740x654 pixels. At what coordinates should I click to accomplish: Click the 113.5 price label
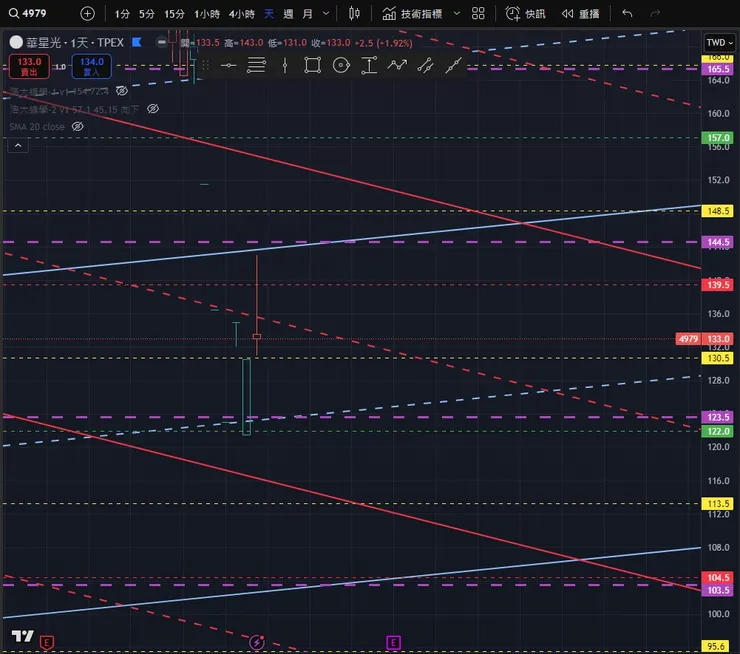(x=718, y=503)
